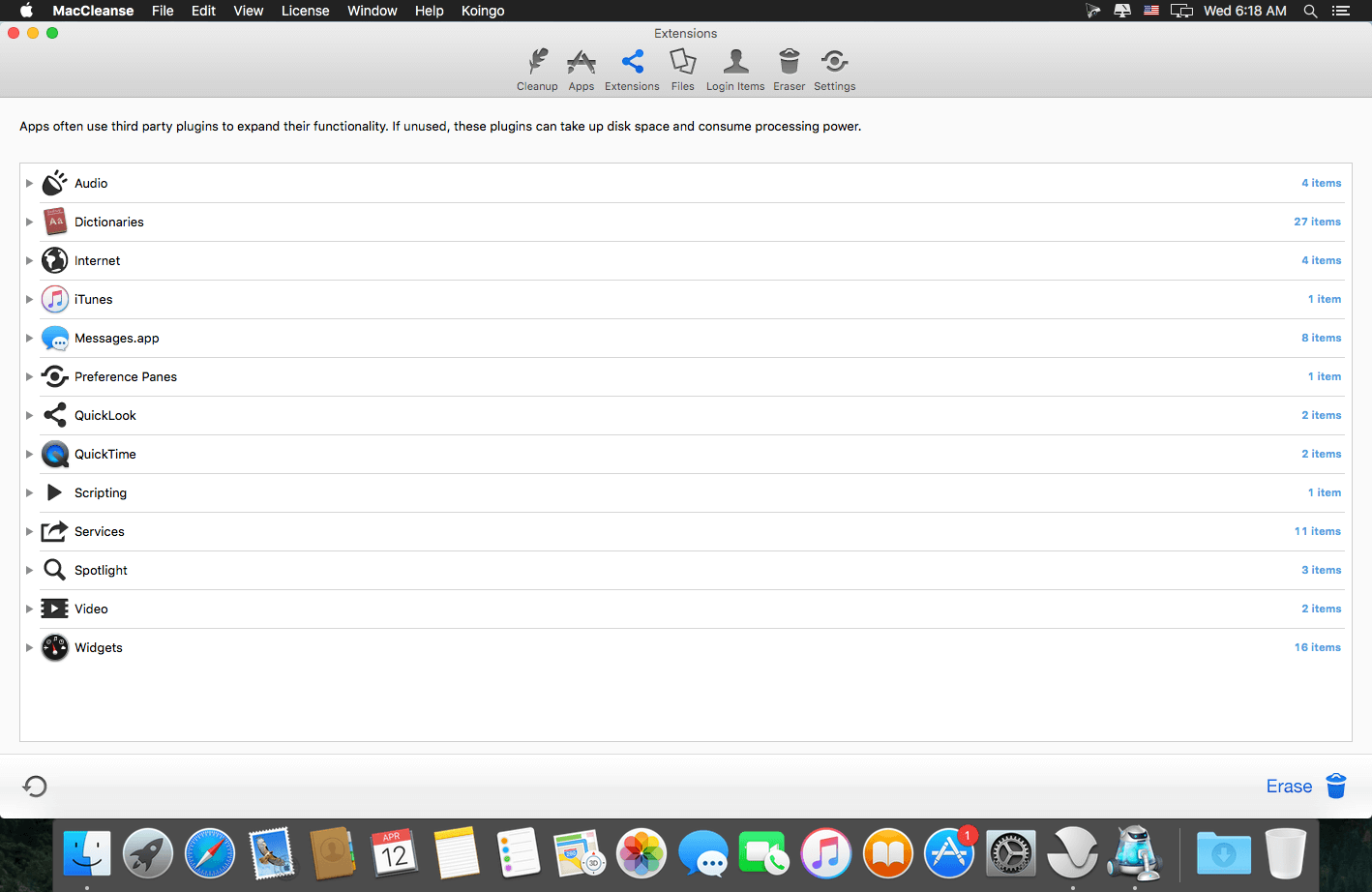This screenshot has width=1372, height=892.
Task: Open Login Items section
Action: (735, 70)
